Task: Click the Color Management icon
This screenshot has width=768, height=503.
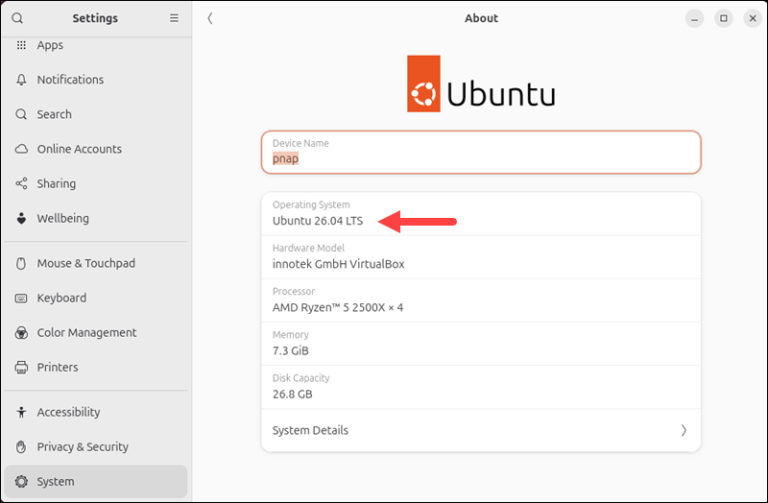Action: [x=21, y=333]
